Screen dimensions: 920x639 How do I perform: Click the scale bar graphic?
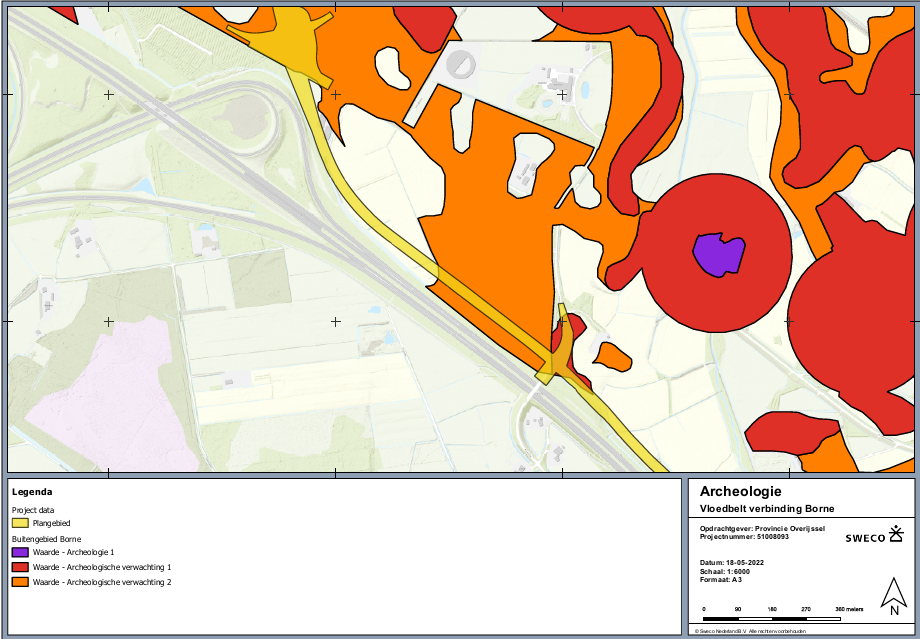point(772,619)
